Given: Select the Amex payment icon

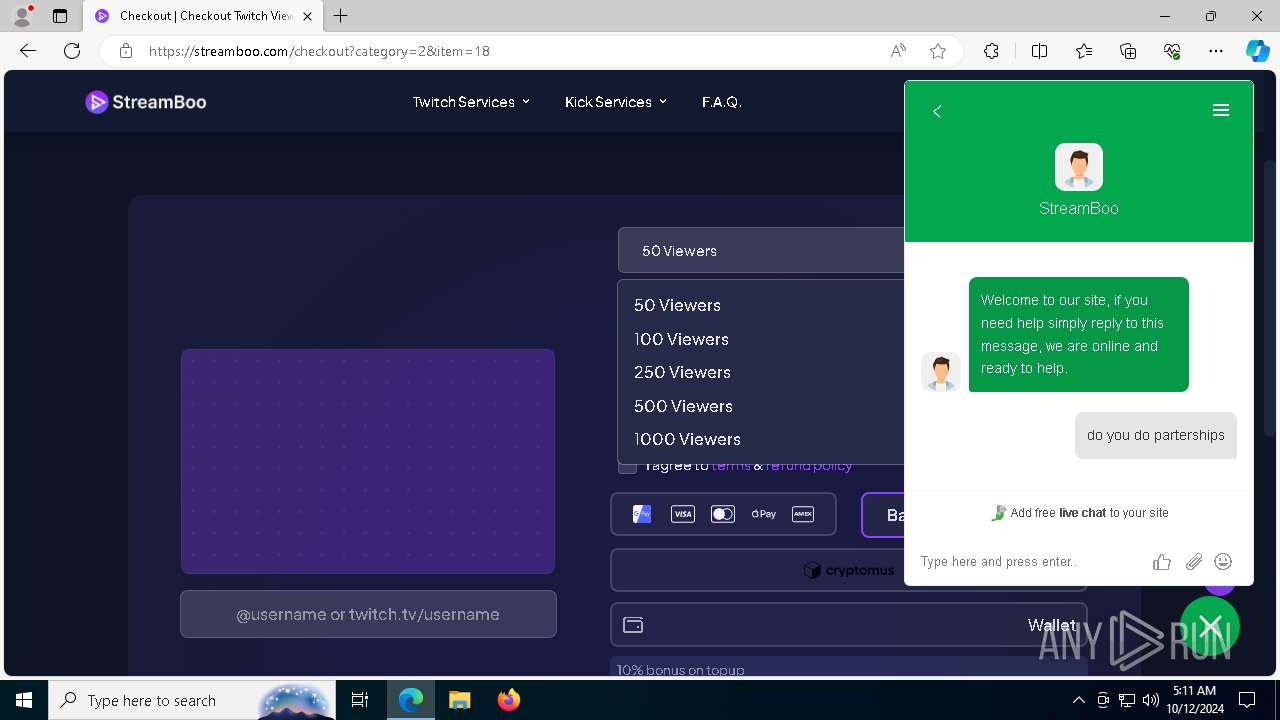Looking at the screenshot, I should (803, 514).
